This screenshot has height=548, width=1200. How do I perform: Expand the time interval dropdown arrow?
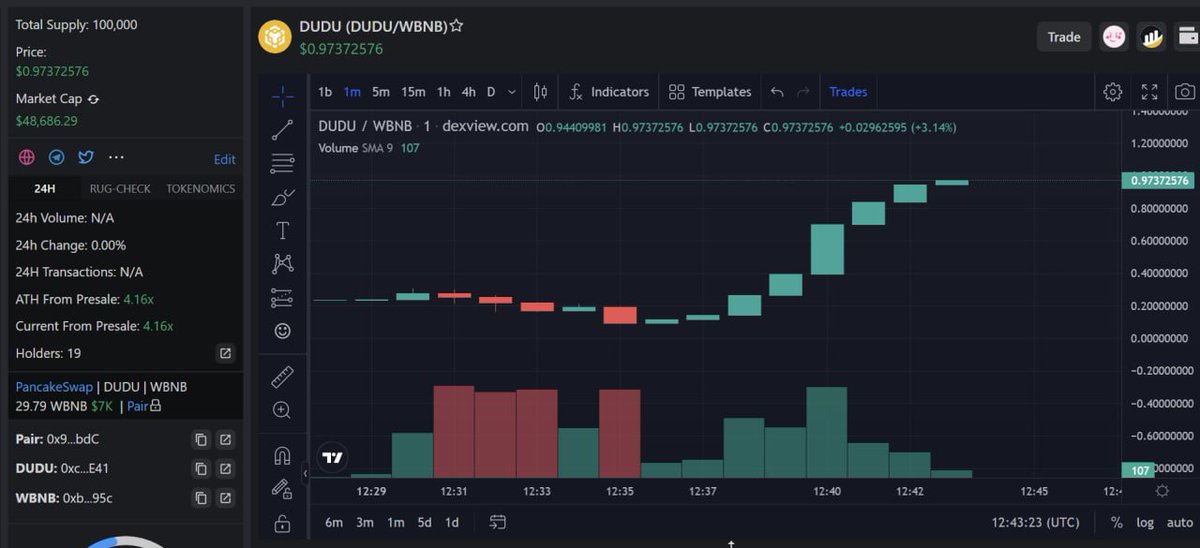[x=512, y=92]
